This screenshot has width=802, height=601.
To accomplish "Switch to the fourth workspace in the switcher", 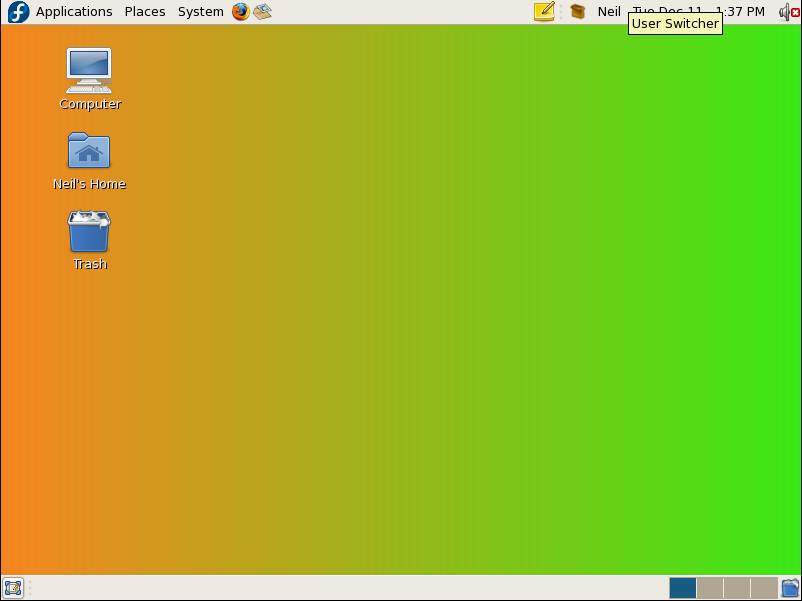I will pyautogui.click(x=762, y=588).
